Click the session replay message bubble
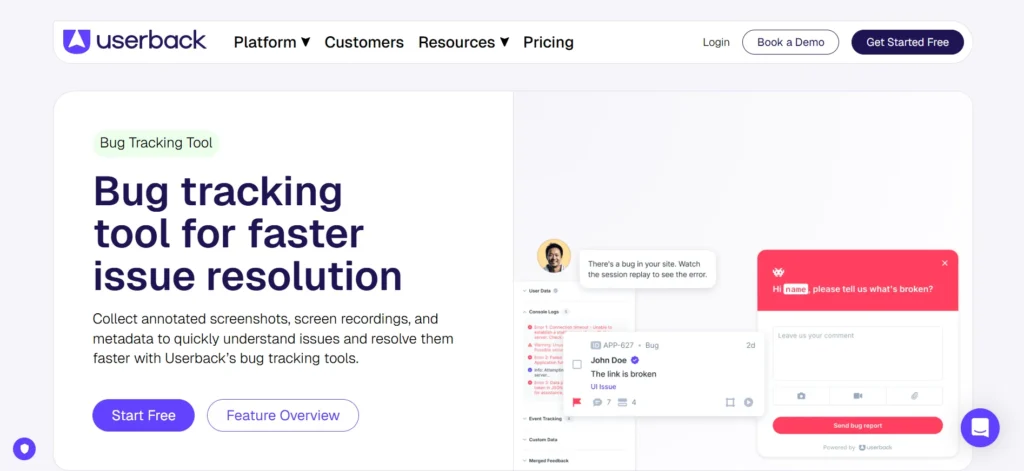 tap(648, 269)
